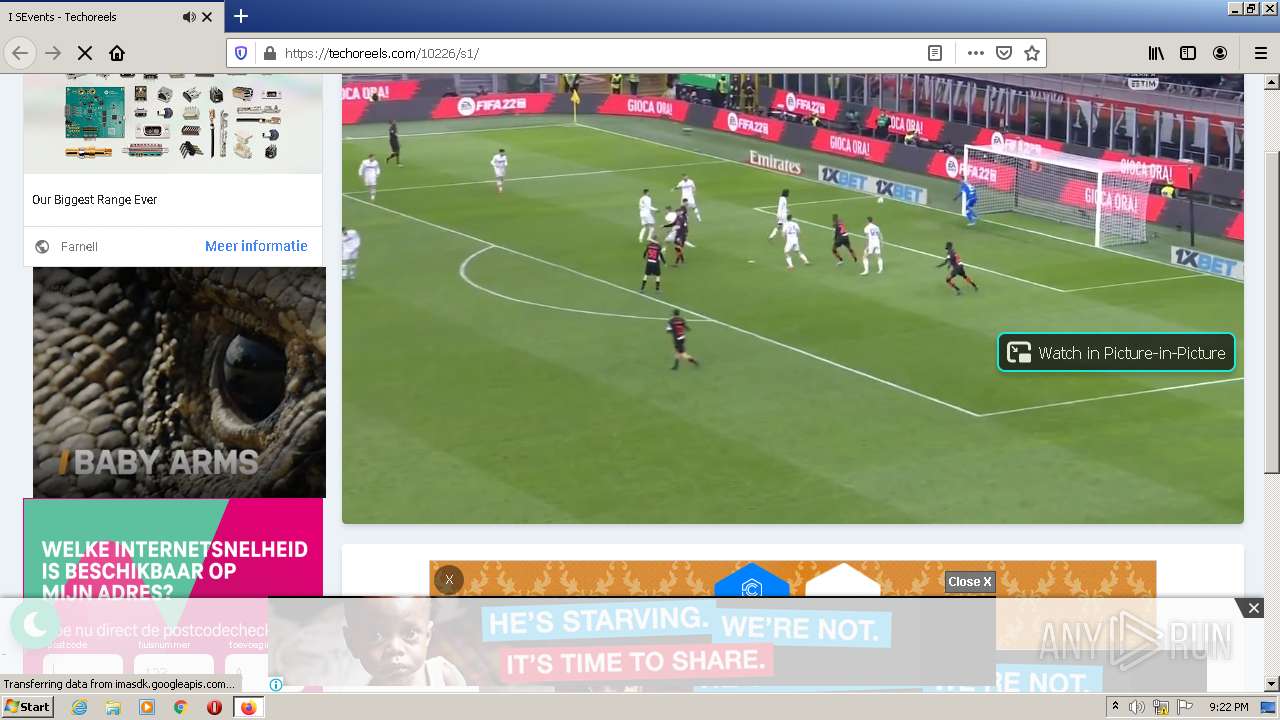Open File Explorer from taskbar
Screen dimensions: 1280x720
[x=113, y=707]
